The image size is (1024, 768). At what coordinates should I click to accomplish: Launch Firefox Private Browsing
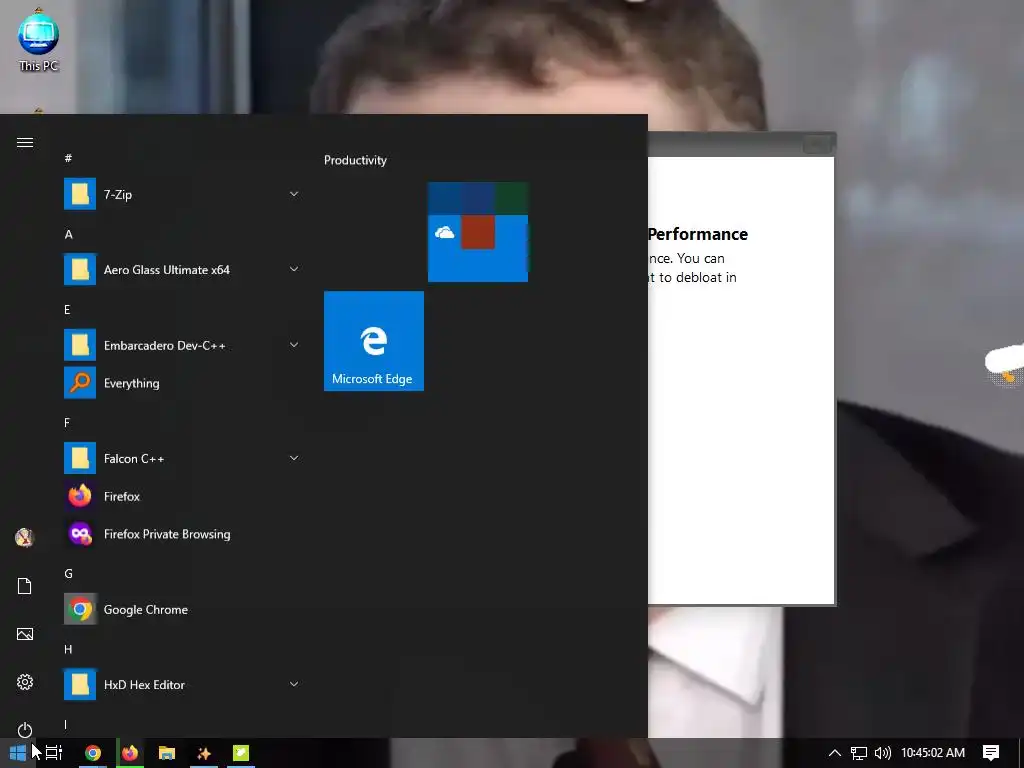[x=182, y=534]
